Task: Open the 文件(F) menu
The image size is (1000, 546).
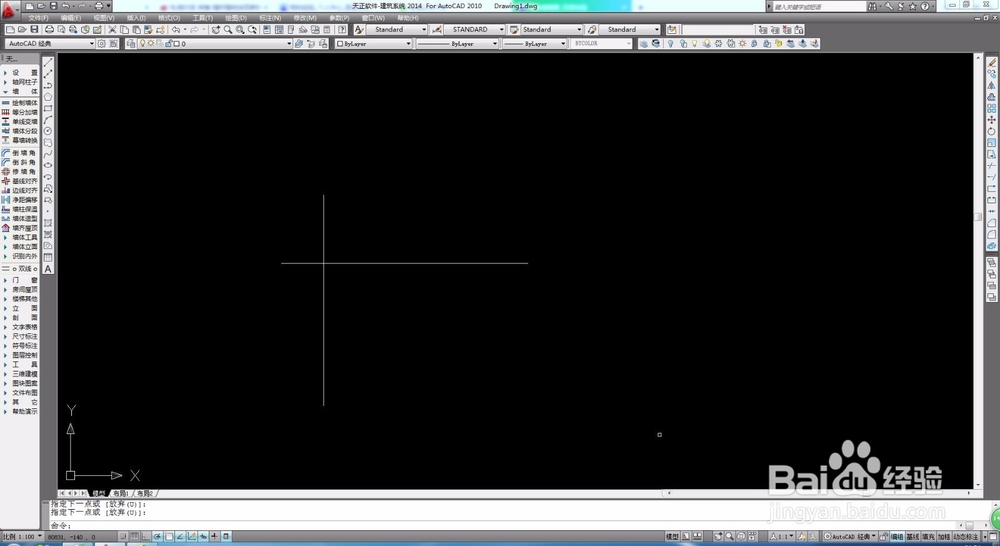Action: (x=38, y=18)
